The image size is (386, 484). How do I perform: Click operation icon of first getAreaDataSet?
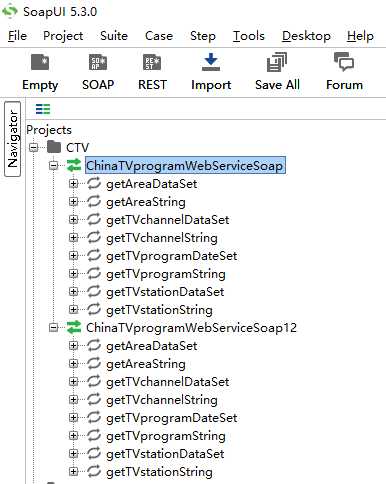(94, 183)
